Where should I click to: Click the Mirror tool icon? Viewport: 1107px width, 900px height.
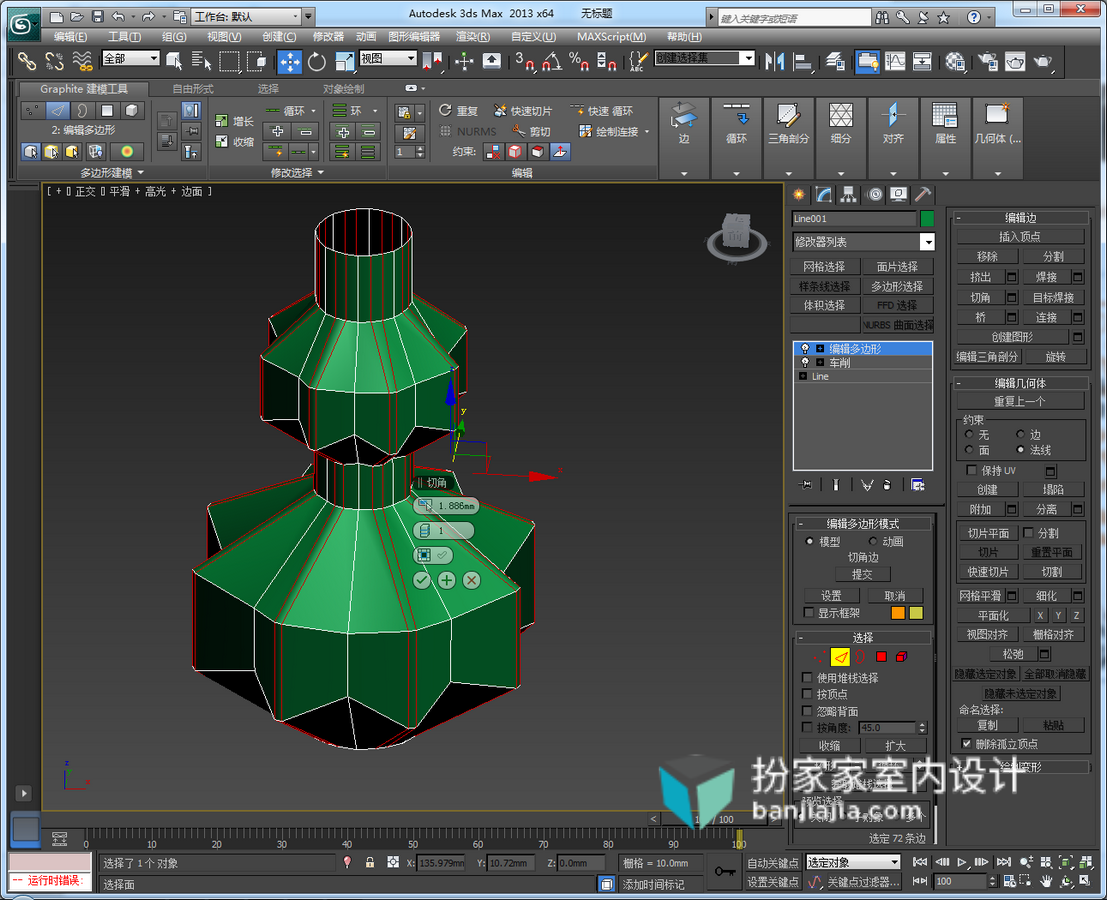click(x=774, y=61)
